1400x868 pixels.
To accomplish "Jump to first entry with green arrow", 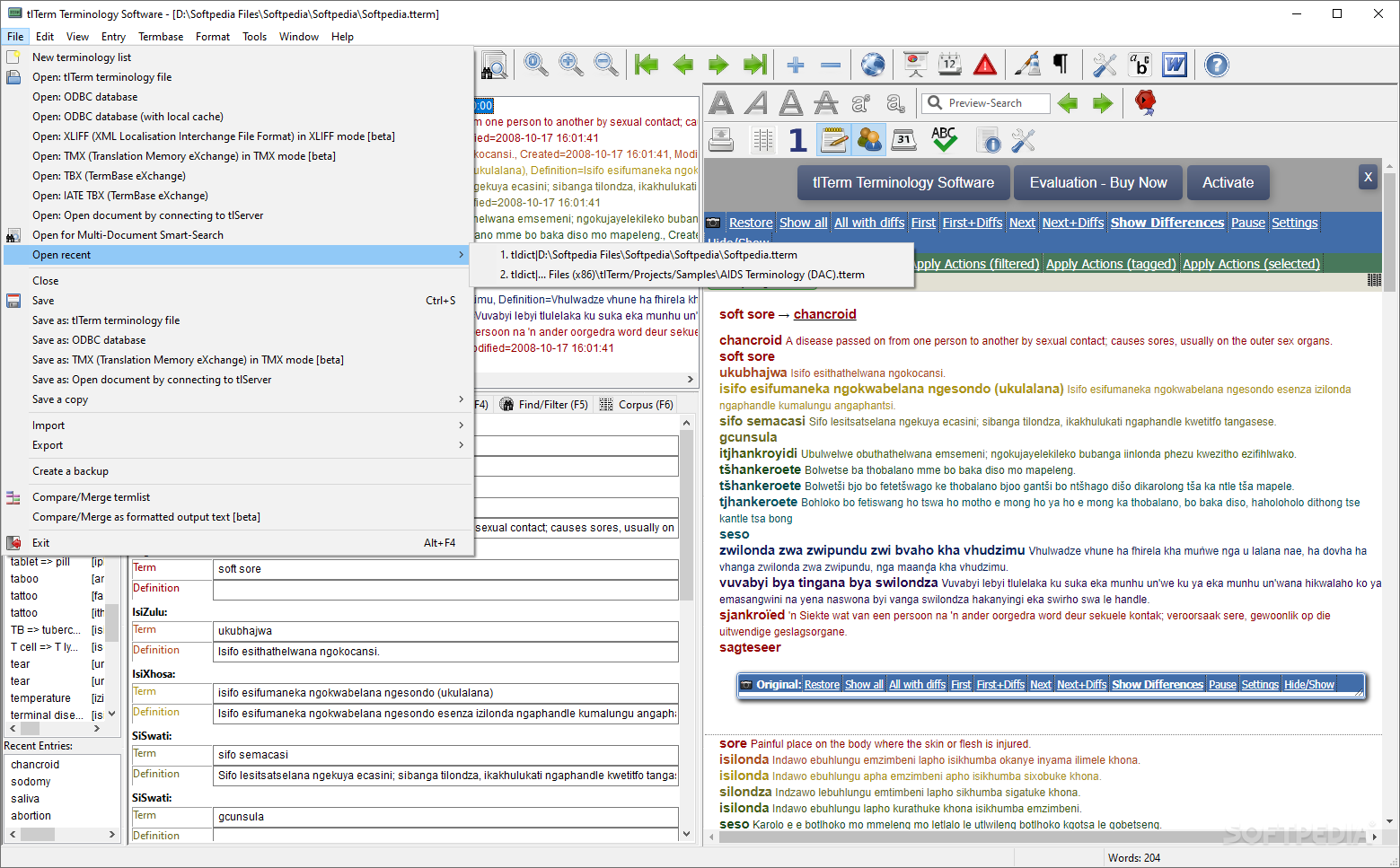I will tap(647, 65).
